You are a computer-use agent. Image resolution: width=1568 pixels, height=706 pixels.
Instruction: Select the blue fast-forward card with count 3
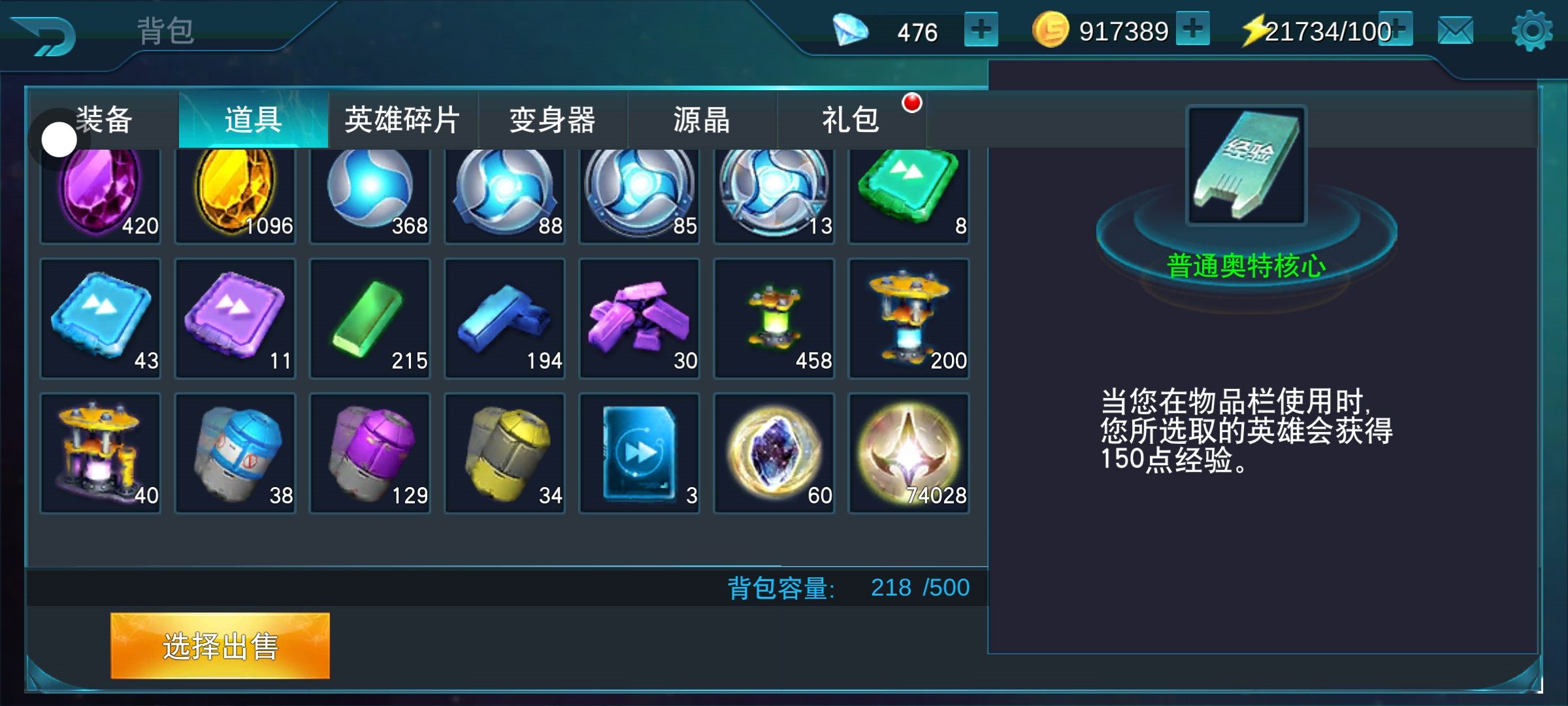[x=639, y=453]
